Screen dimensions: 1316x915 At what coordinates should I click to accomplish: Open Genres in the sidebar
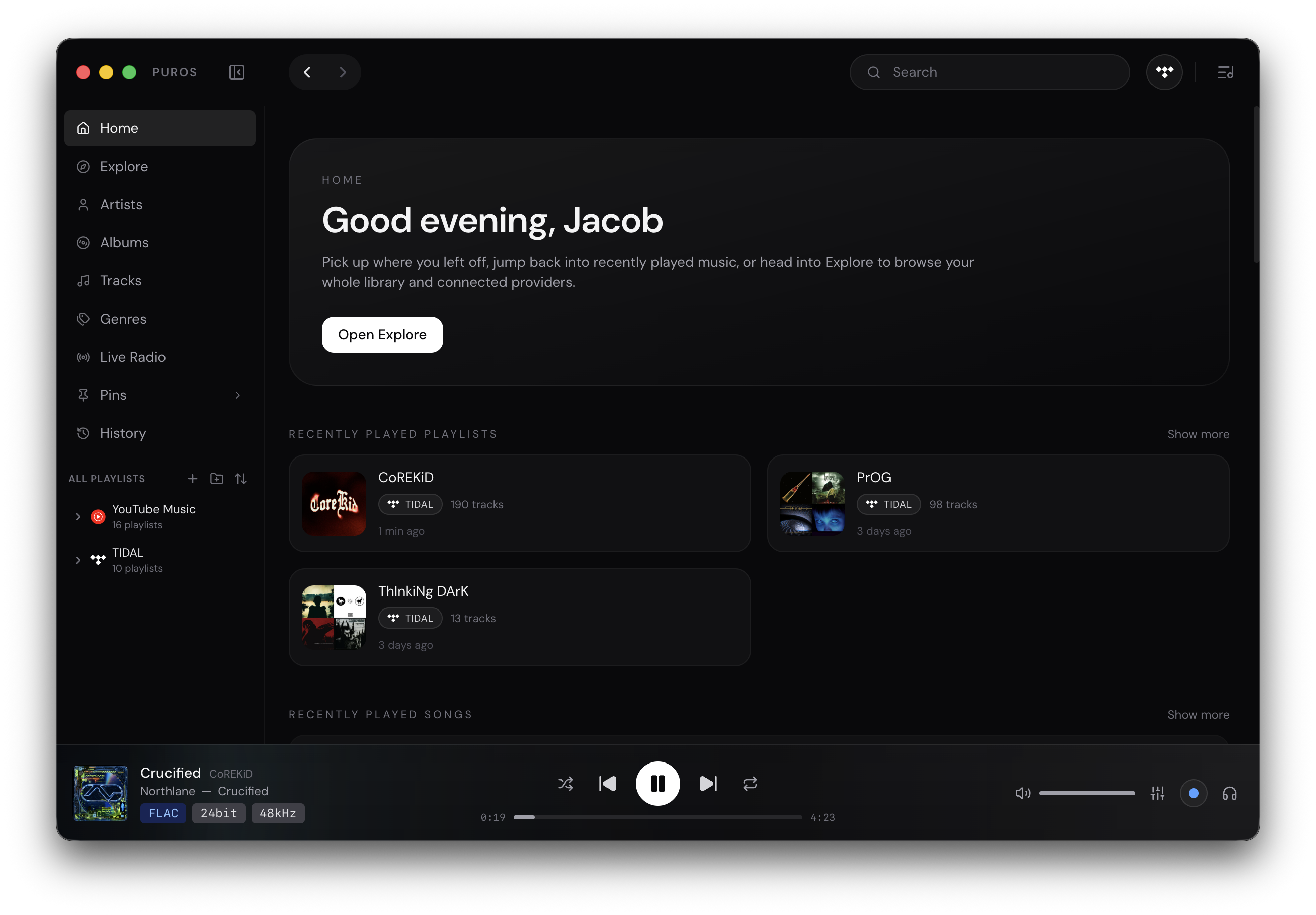[x=160, y=319]
